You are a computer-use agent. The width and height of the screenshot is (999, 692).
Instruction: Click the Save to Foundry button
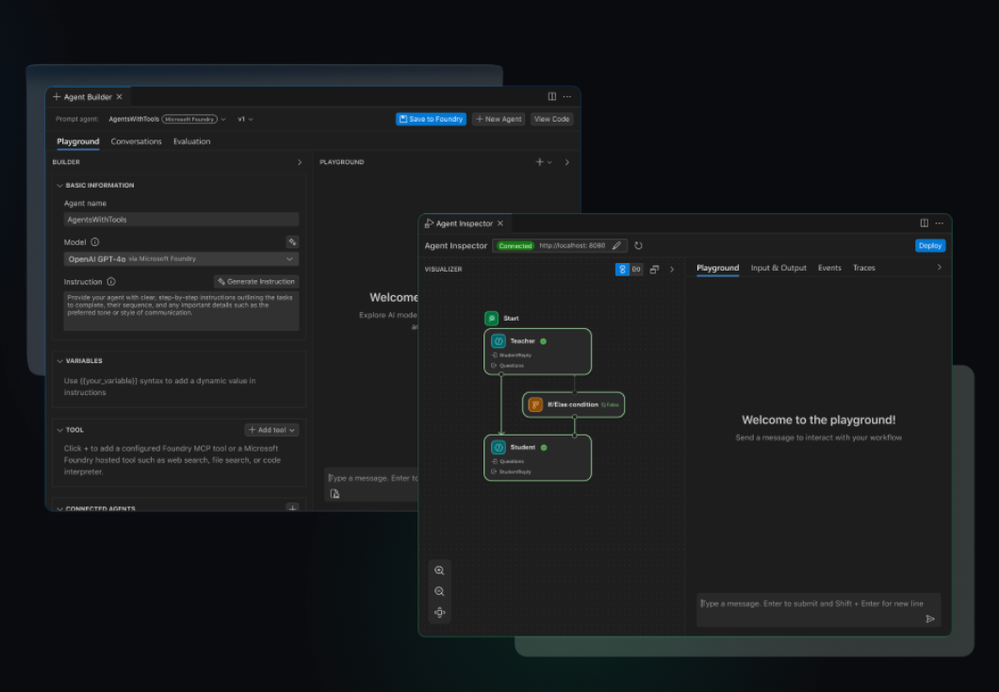coord(431,119)
